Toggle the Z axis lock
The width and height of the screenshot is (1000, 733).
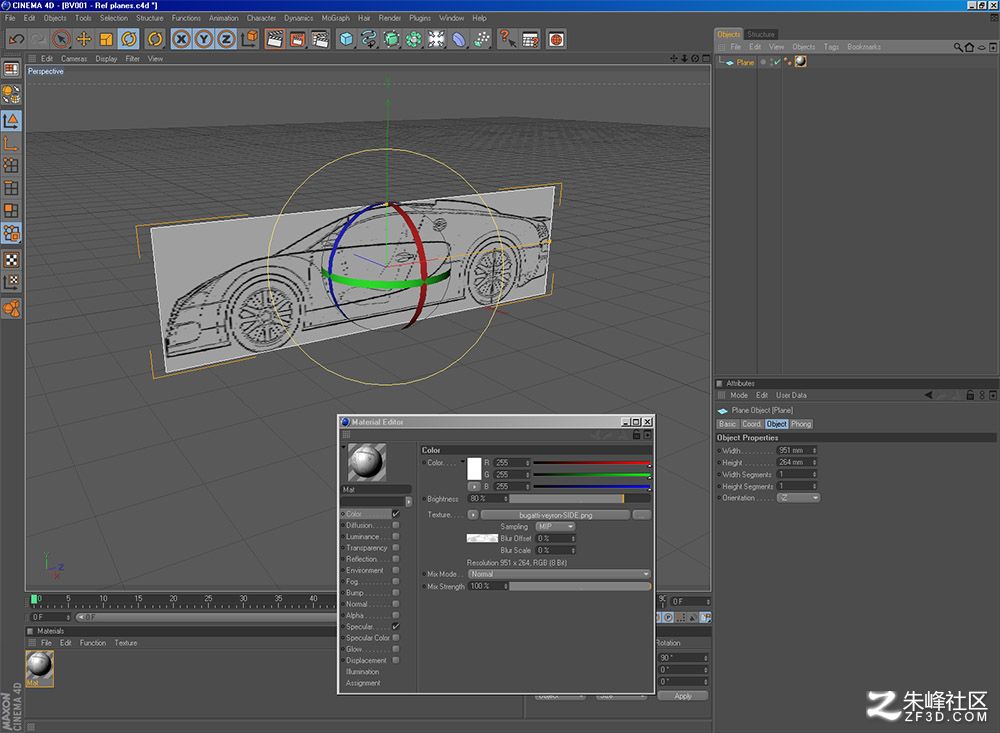coord(226,40)
